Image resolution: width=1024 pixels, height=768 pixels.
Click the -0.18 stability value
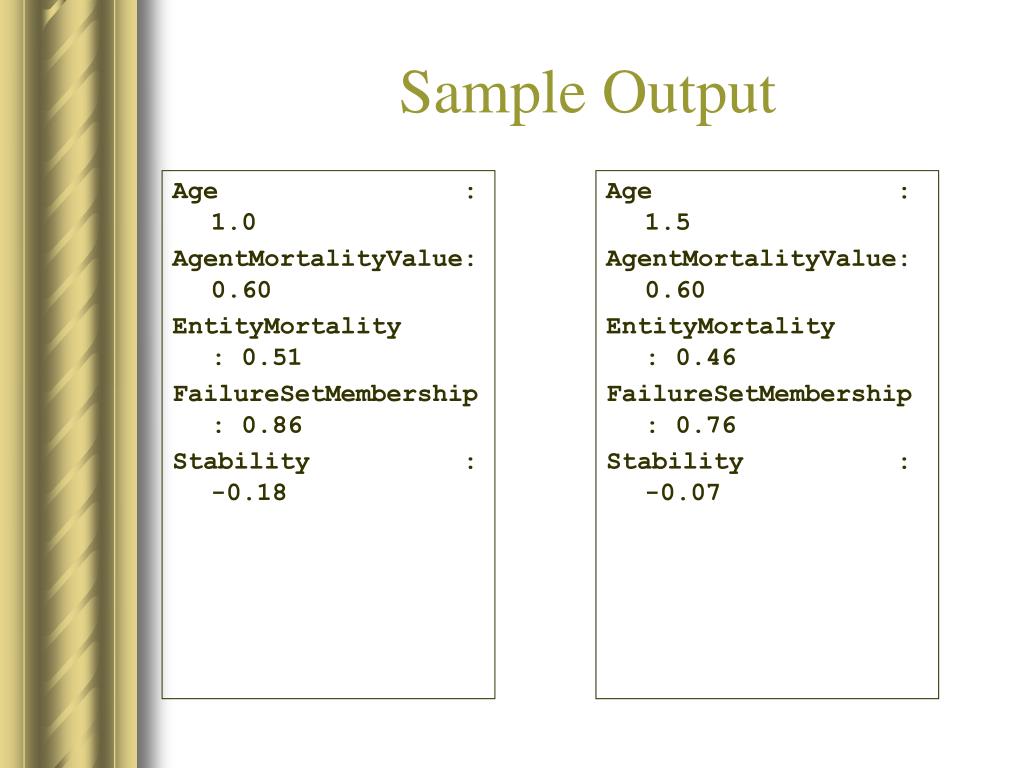click(249, 492)
